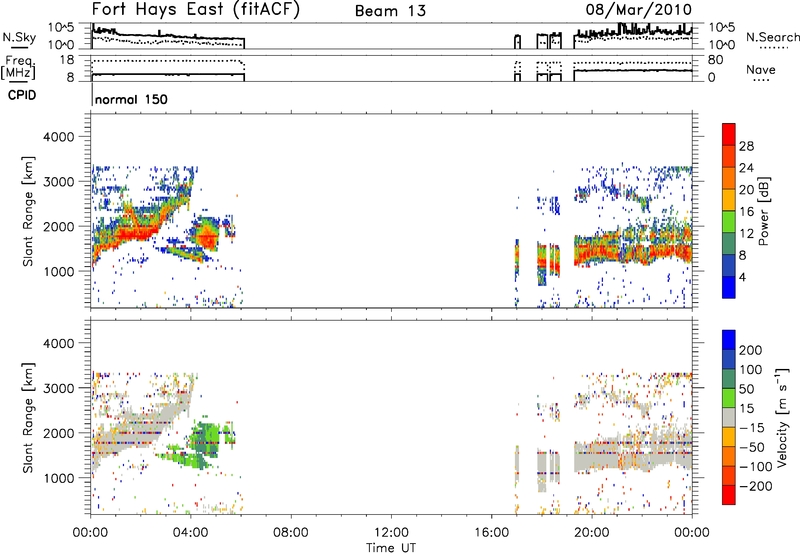Click the '20:00' time axis label

coord(591,533)
